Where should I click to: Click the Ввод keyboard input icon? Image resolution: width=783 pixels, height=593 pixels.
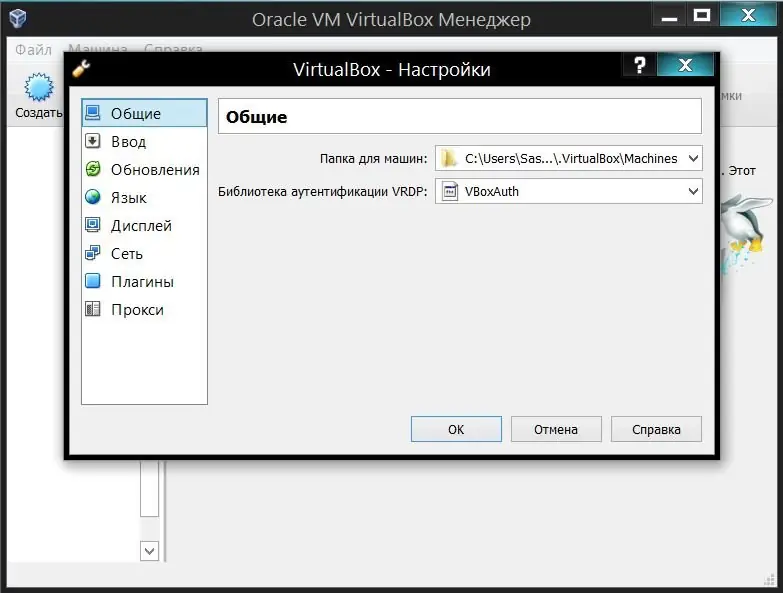tap(93, 141)
